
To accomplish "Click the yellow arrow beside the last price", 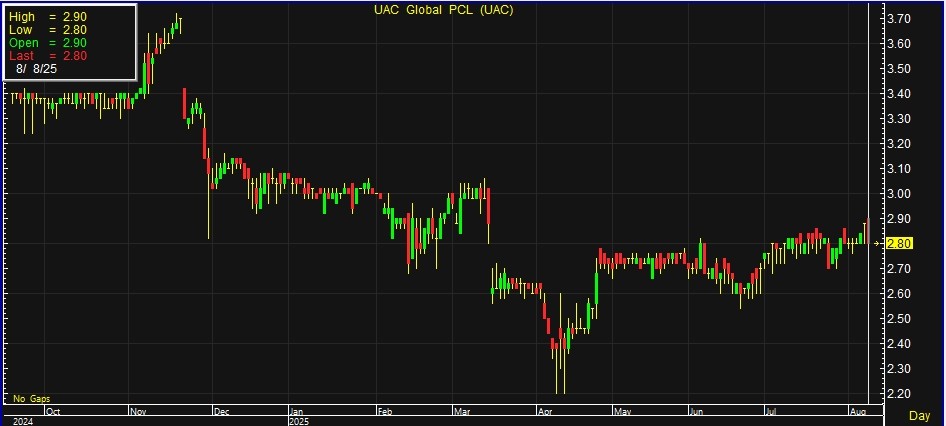I will pos(877,244).
